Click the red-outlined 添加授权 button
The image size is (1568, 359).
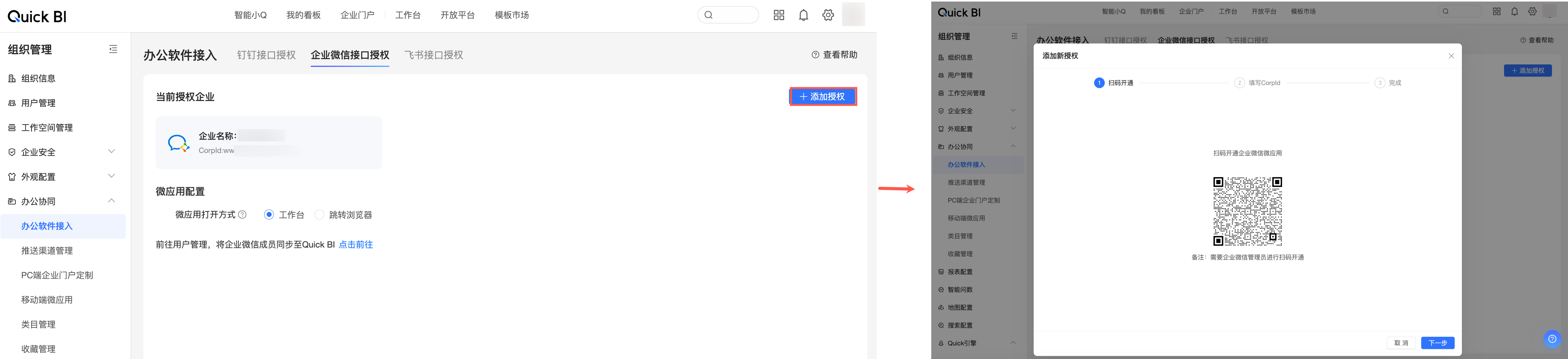[x=823, y=97]
